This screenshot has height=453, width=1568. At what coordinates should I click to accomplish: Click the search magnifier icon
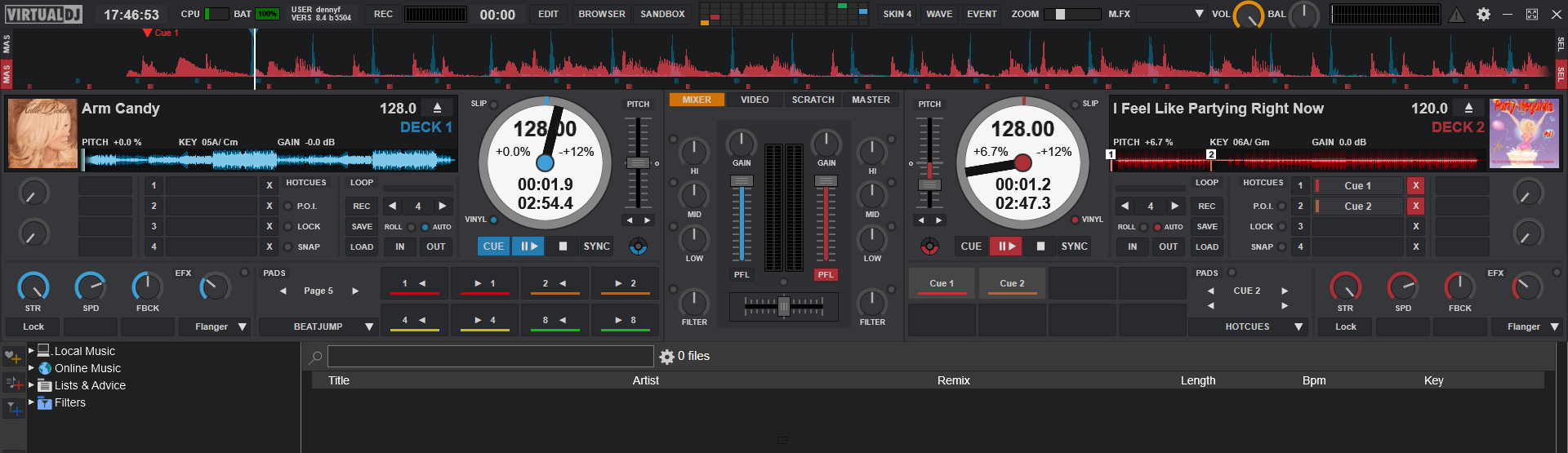(x=315, y=357)
